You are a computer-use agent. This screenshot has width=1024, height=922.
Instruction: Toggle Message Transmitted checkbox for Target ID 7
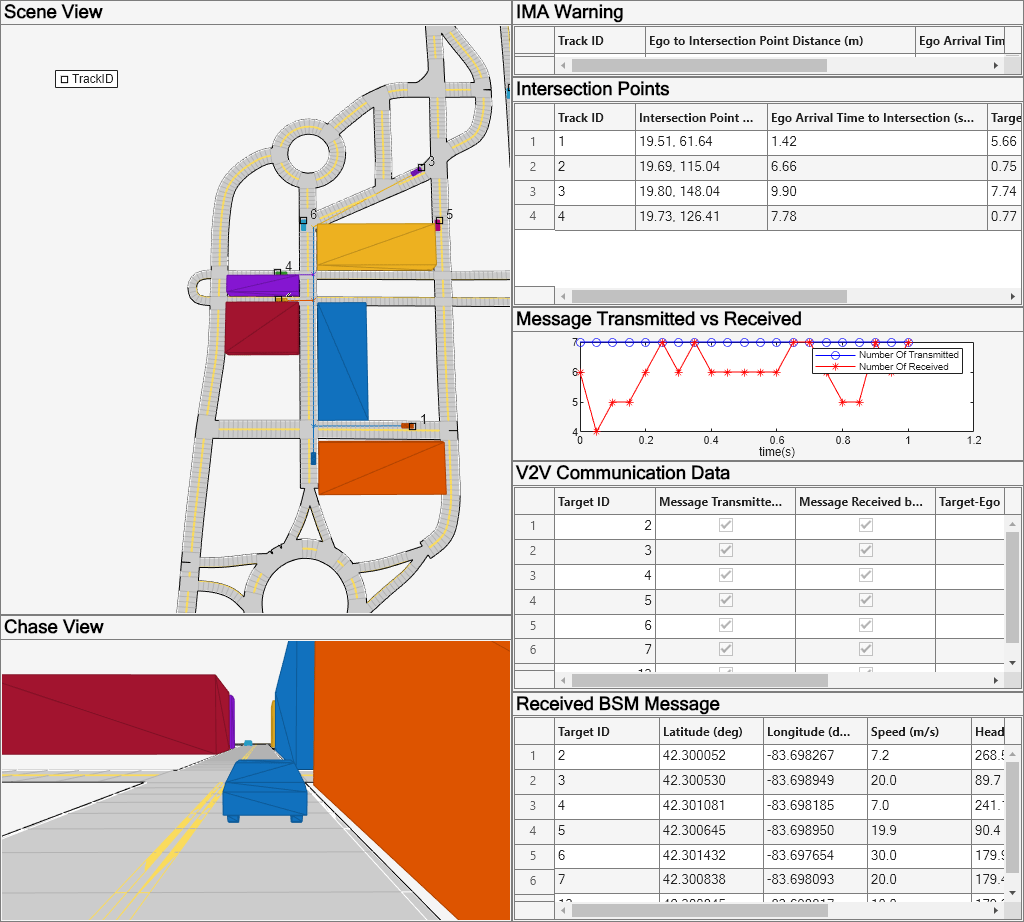(x=726, y=650)
